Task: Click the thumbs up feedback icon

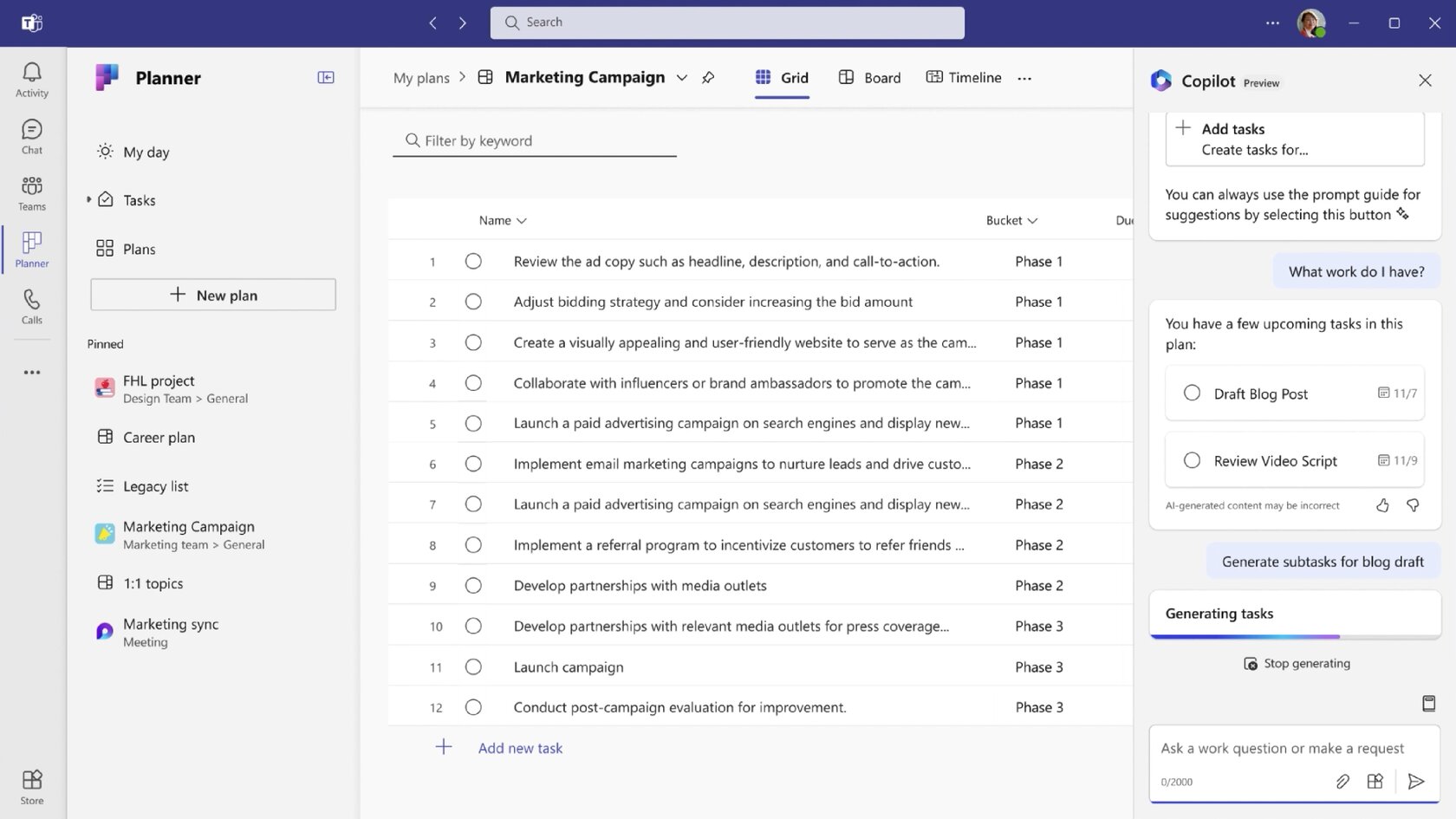Action: (x=1382, y=505)
